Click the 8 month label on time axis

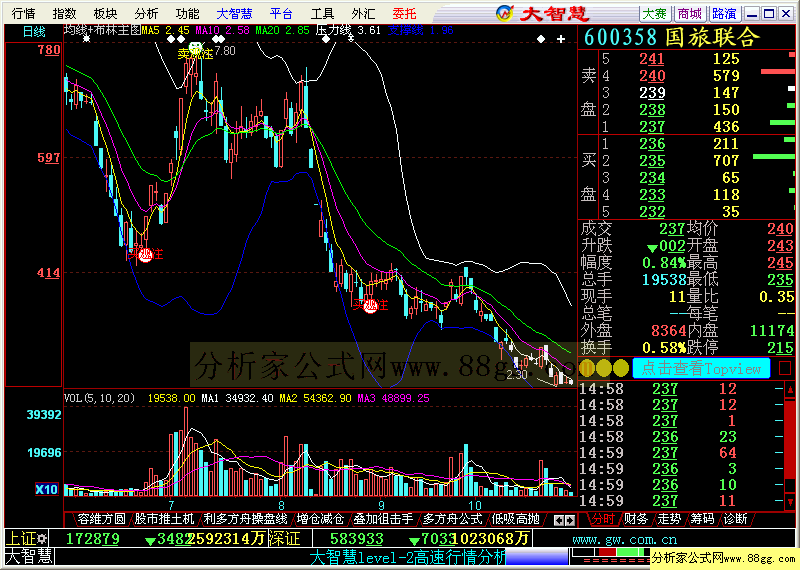(x=281, y=505)
